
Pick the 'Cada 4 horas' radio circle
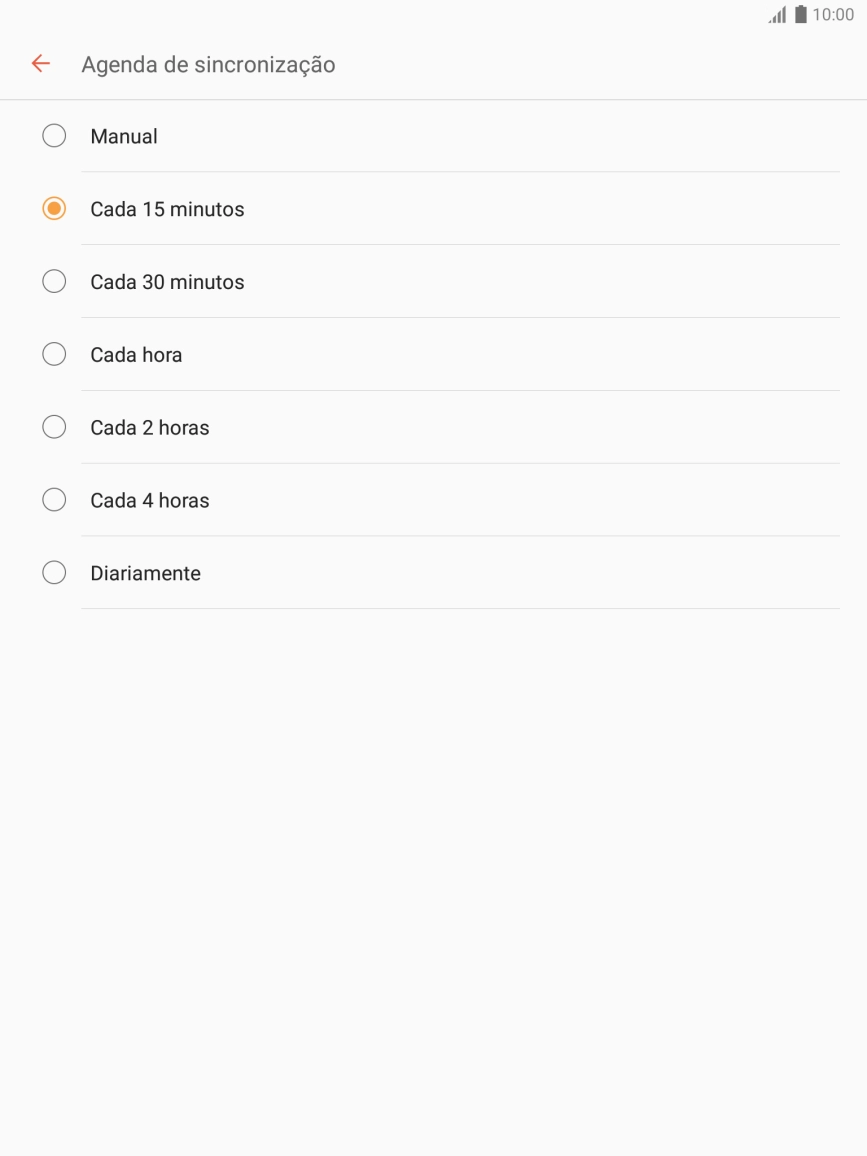[54, 500]
